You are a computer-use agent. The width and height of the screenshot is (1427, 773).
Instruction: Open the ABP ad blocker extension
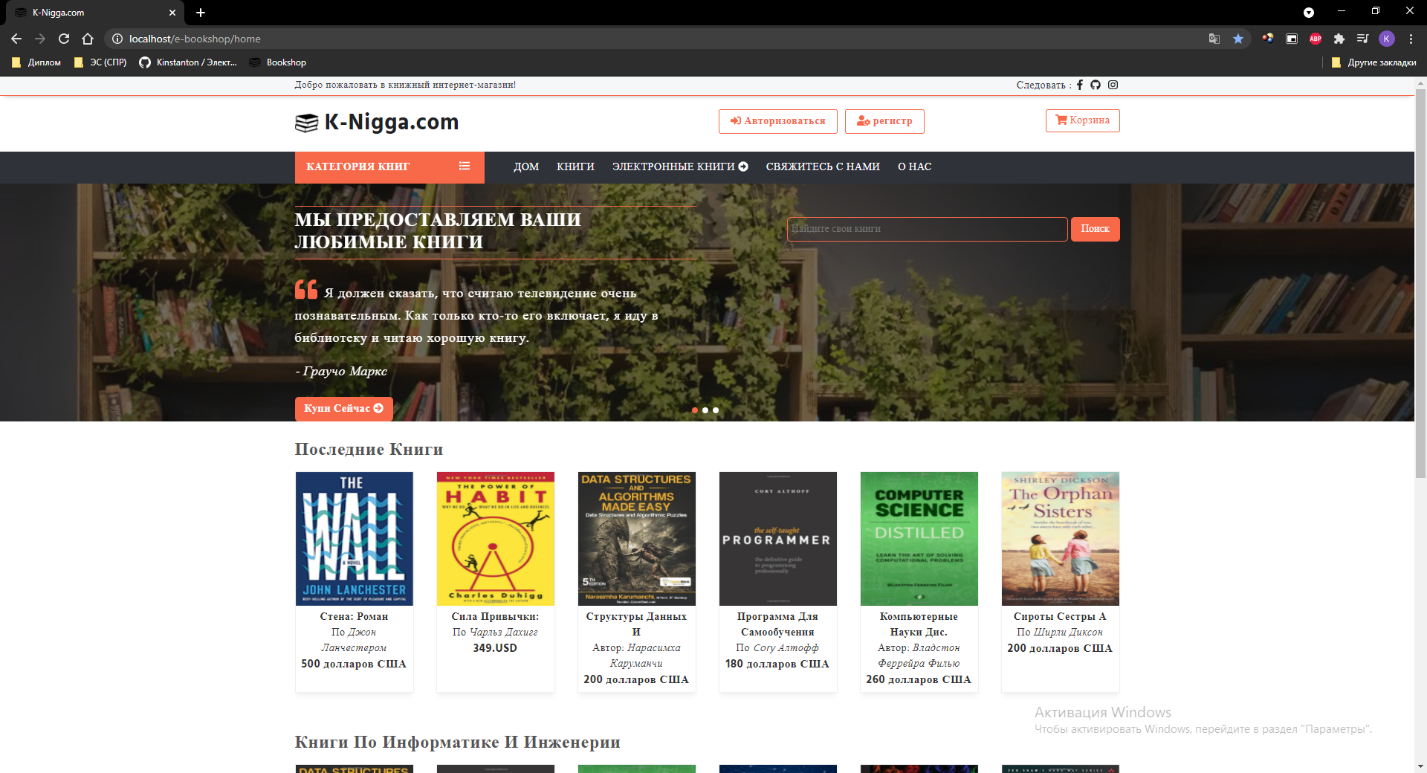coord(1316,39)
